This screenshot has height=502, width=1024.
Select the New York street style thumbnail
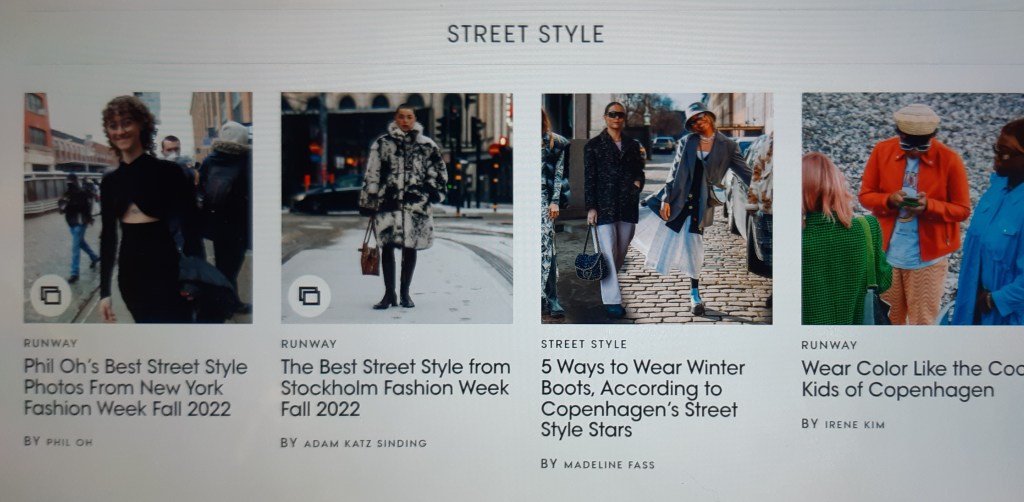pyautogui.click(x=138, y=208)
